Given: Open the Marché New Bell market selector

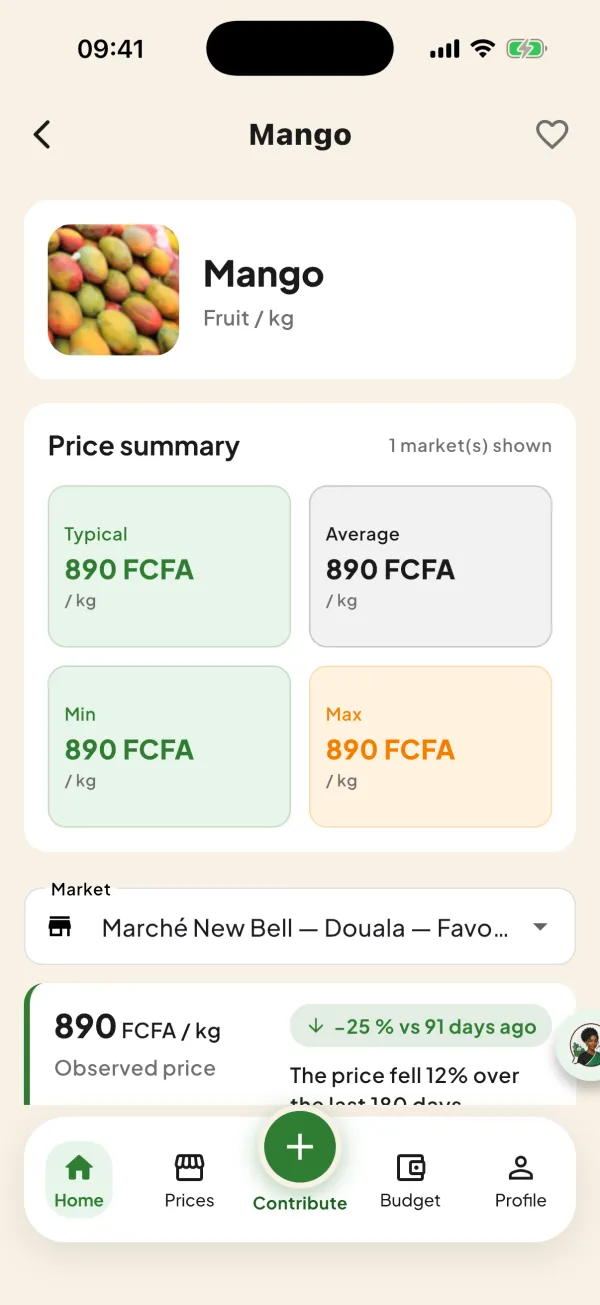Looking at the screenshot, I should (x=300, y=927).
